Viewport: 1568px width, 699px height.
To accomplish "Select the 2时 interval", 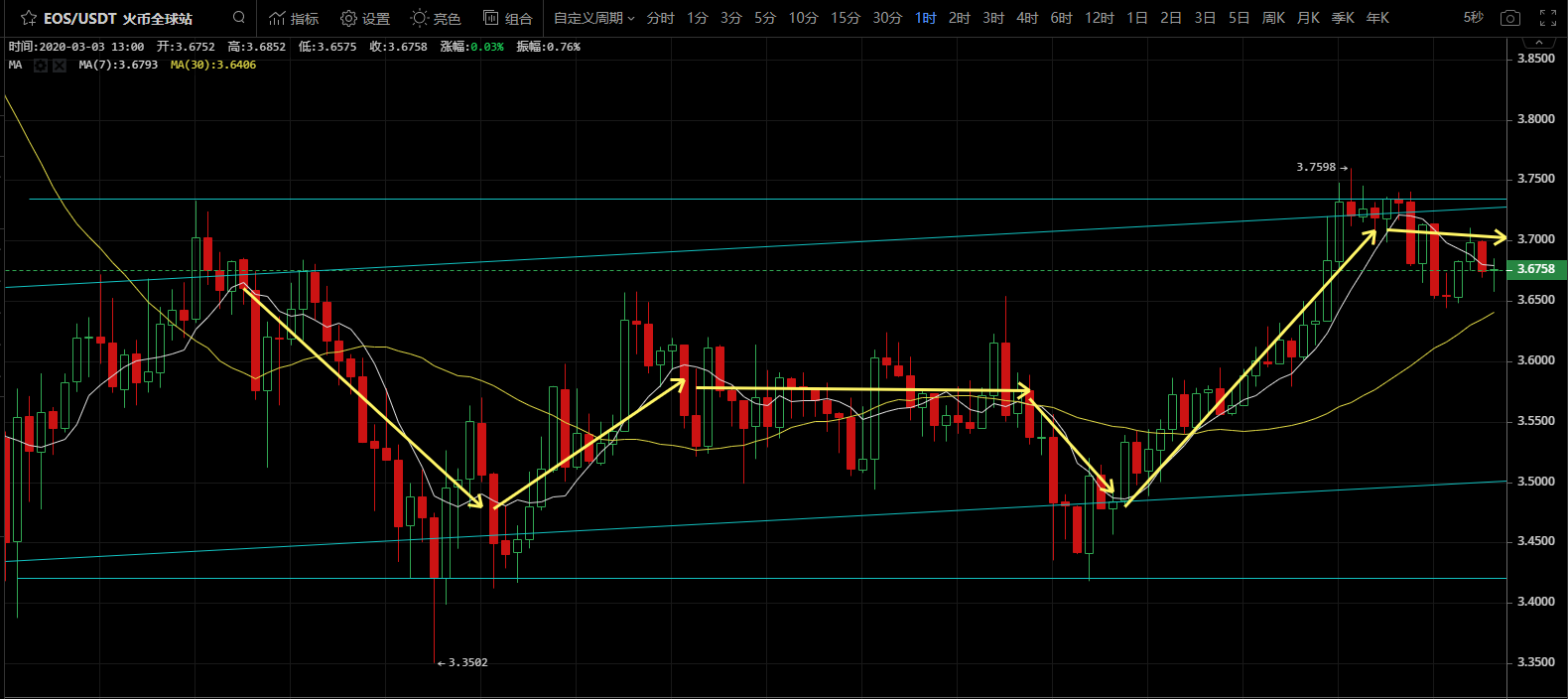I will tap(960, 18).
